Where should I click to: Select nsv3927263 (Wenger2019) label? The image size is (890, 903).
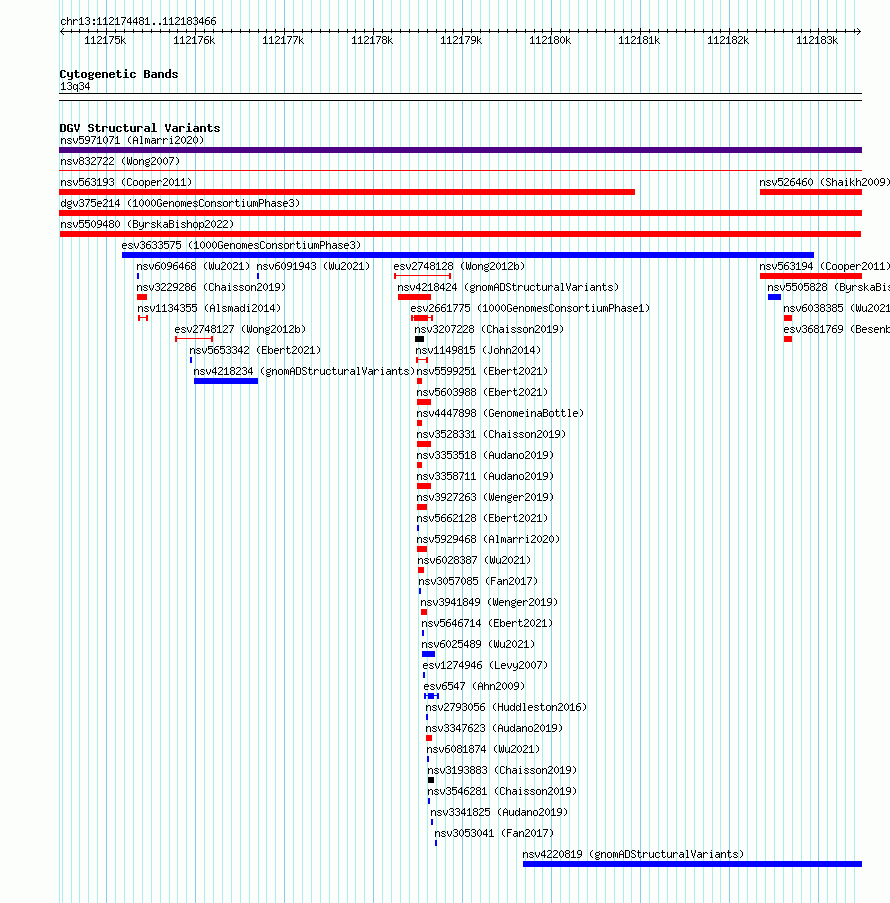tap(485, 497)
